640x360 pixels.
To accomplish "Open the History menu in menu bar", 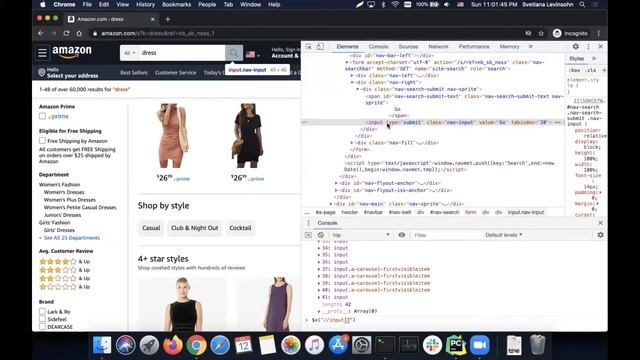I will coord(145,4).
